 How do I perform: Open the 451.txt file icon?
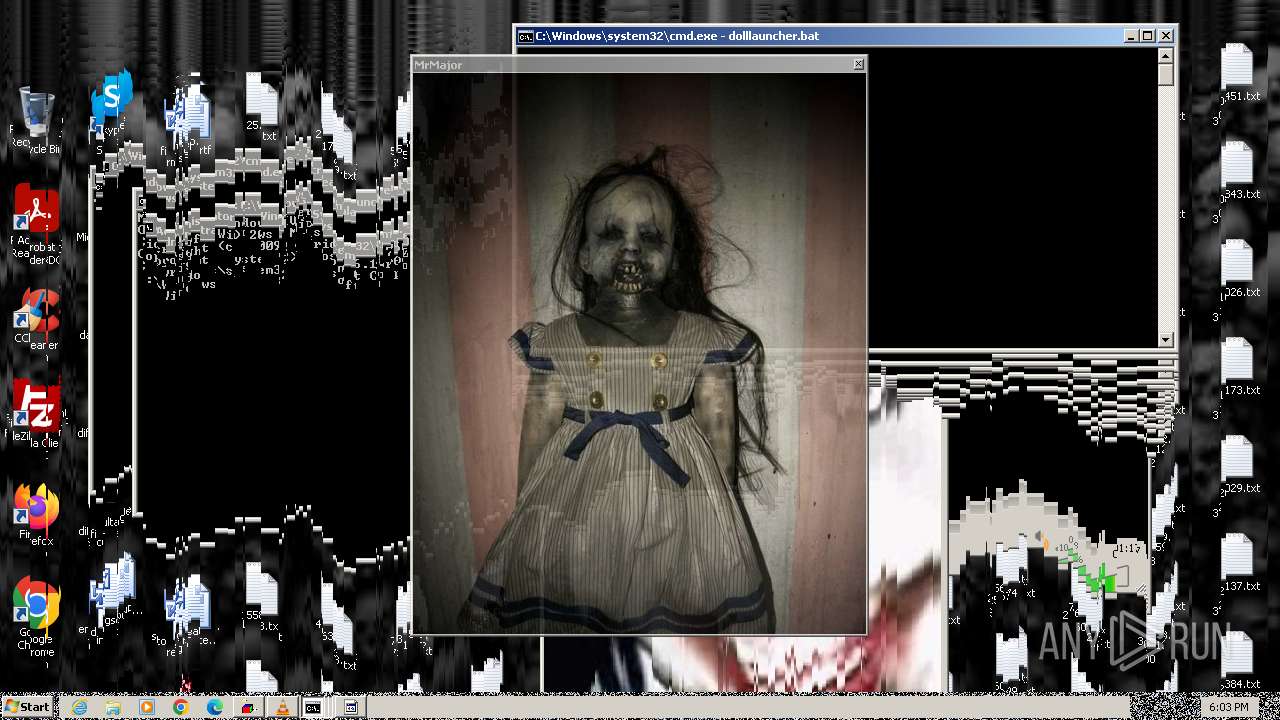point(1238,73)
